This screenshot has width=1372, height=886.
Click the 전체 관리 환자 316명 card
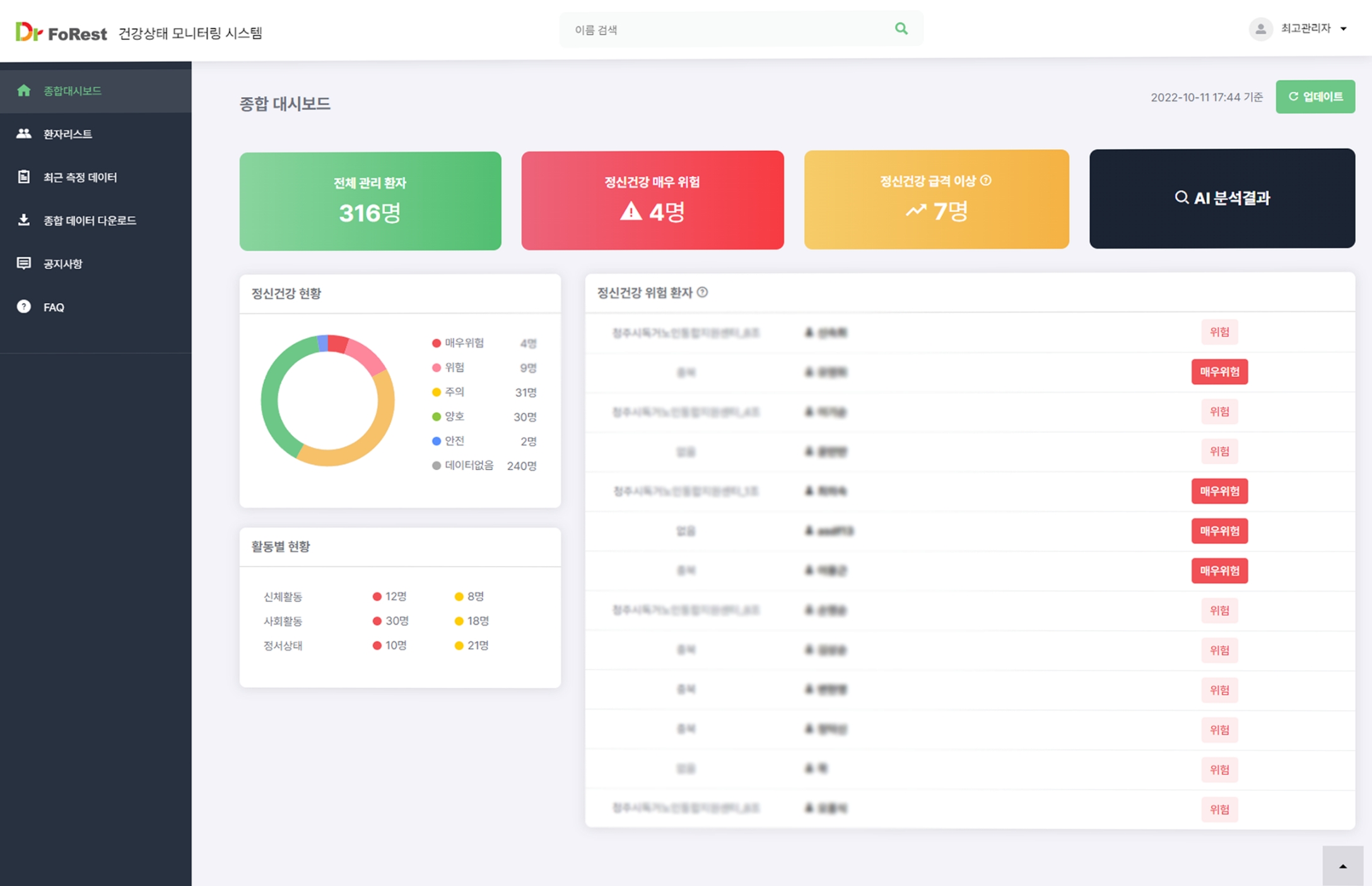[370, 201]
